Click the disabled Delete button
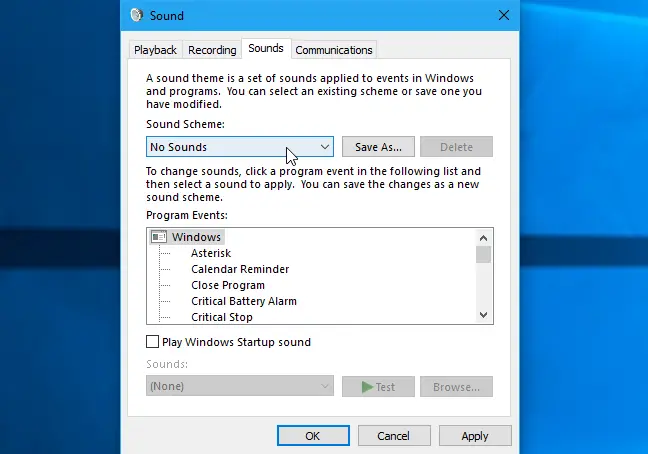Viewport: 648px width, 454px height. pos(456,147)
